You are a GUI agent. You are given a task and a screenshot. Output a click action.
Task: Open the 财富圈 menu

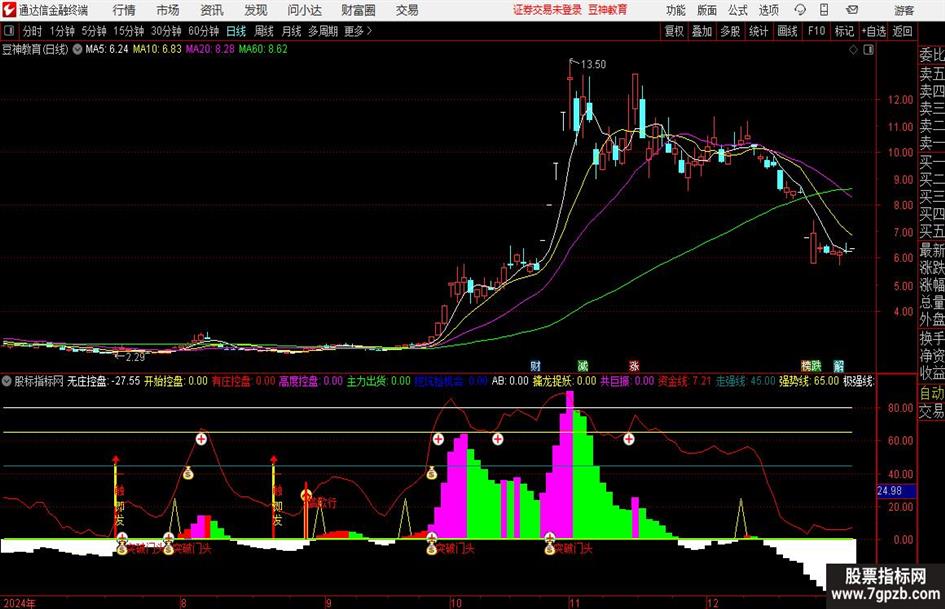tap(358, 10)
